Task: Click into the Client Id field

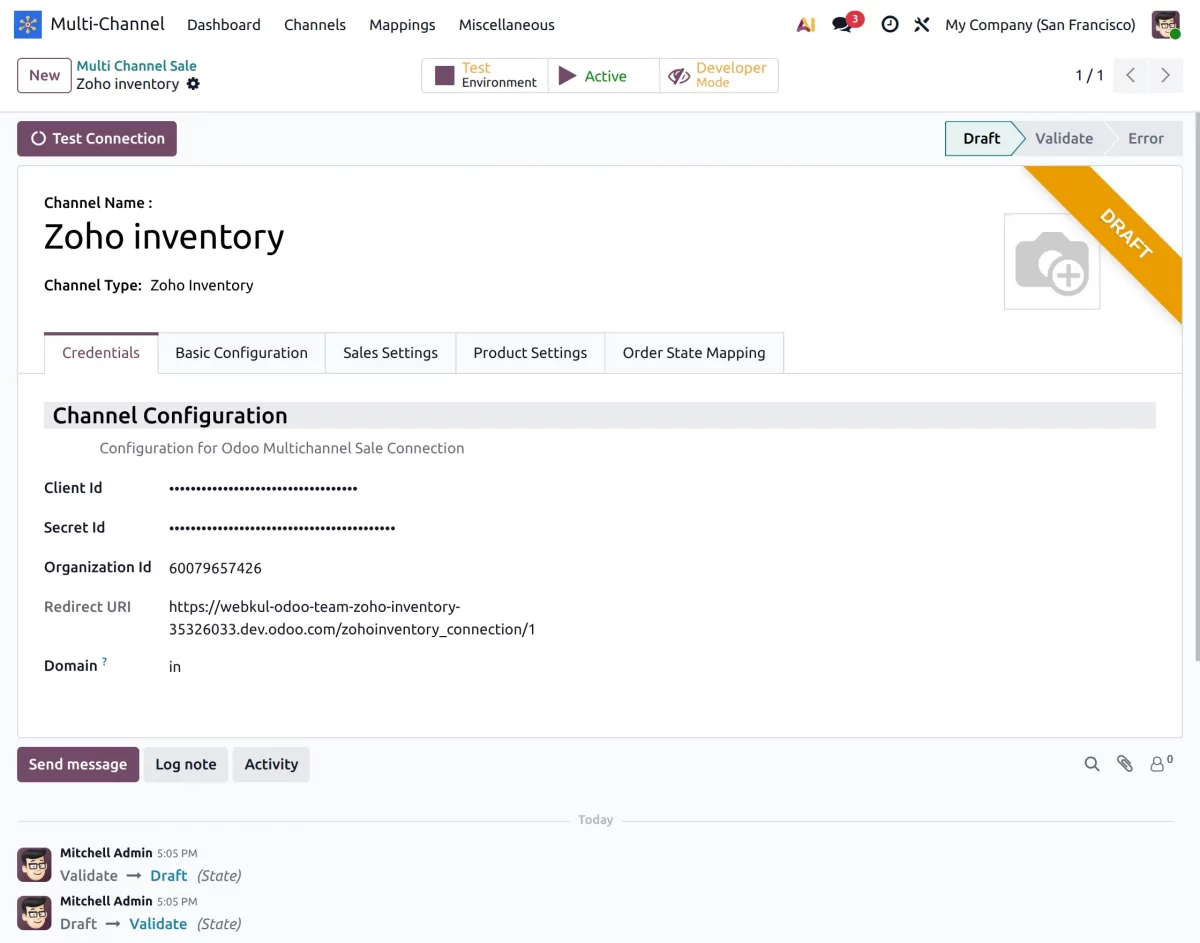Action: (263, 488)
